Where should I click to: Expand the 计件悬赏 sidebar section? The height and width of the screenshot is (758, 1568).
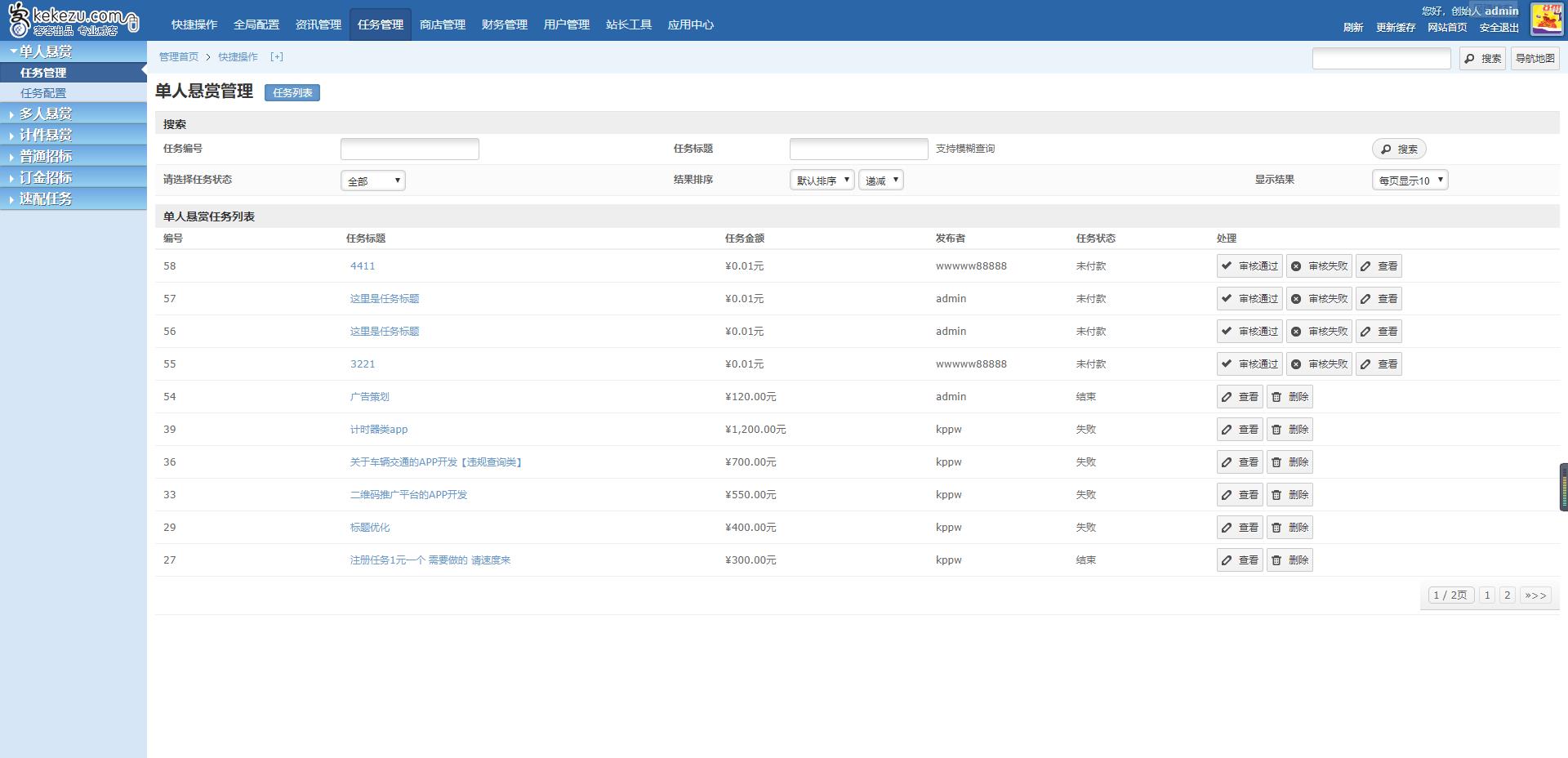pos(73,135)
